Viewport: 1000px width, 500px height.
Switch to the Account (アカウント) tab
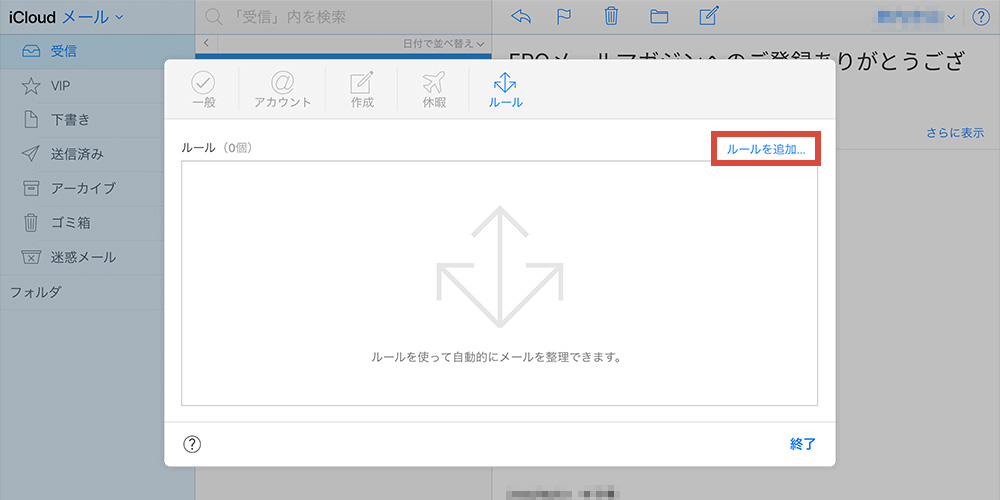[x=283, y=89]
